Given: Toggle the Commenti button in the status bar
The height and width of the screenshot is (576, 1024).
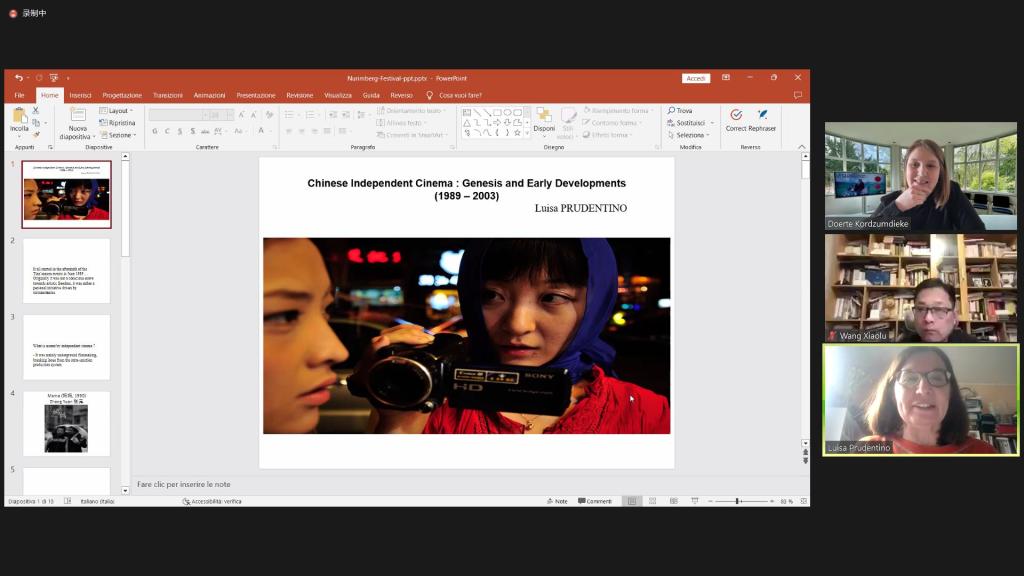Looking at the screenshot, I should pyautogui.click(x=595, y=502).
